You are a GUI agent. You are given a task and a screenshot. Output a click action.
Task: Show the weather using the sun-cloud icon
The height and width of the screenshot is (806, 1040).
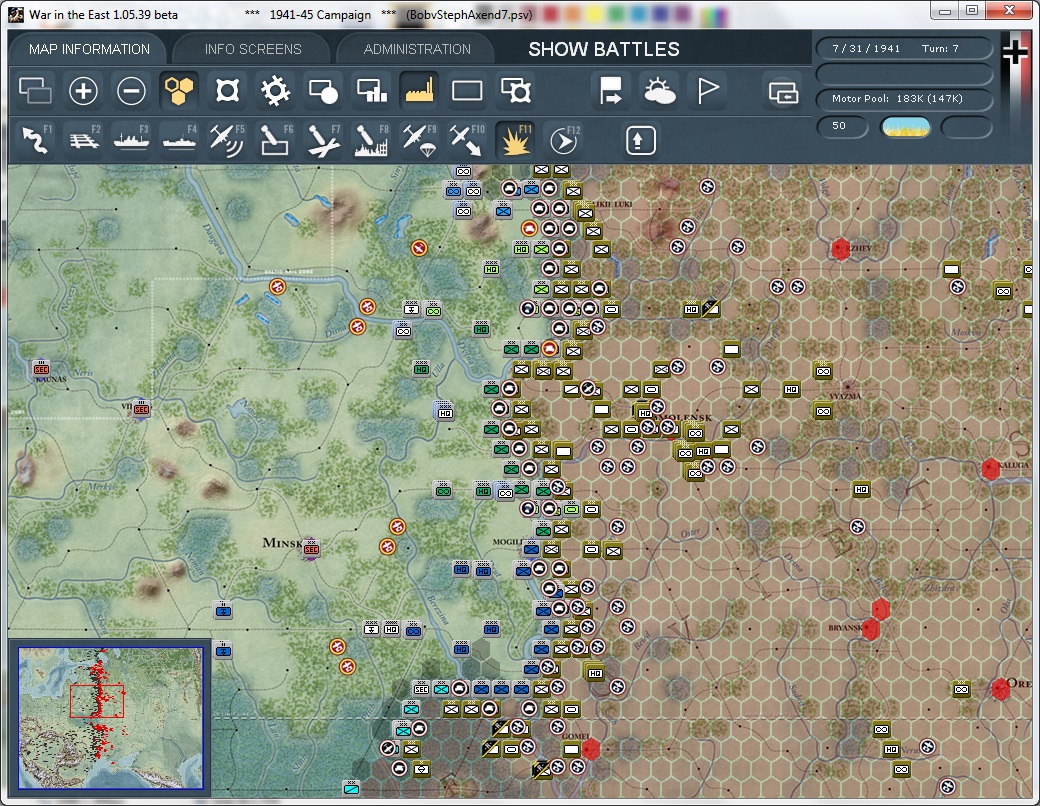click(x=659, y=90)
